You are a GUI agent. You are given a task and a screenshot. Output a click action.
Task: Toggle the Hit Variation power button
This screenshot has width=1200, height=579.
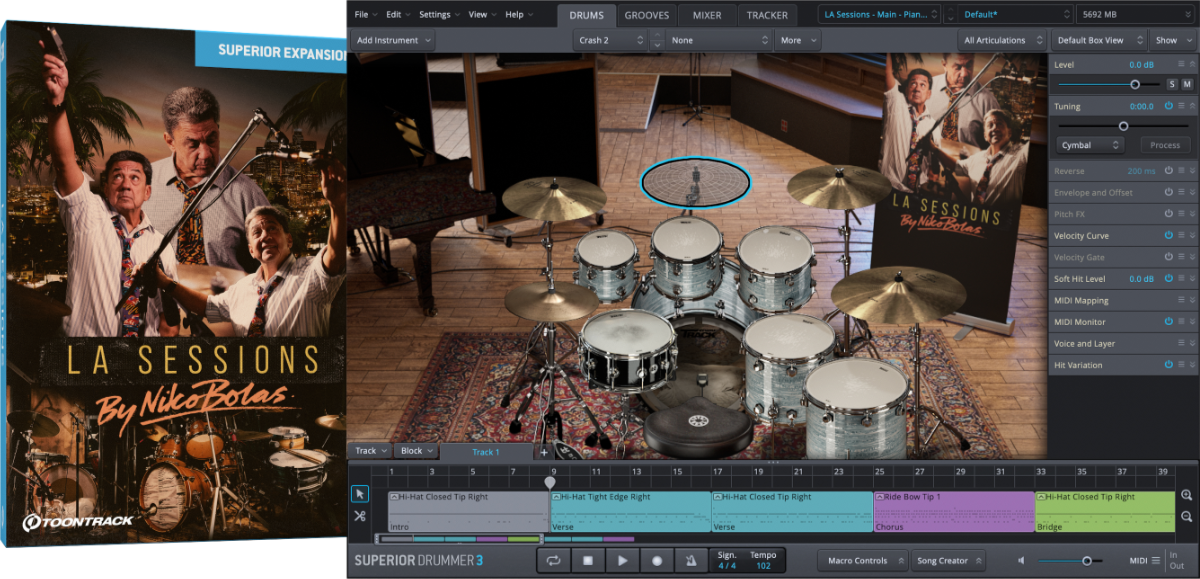point(1168,365)
